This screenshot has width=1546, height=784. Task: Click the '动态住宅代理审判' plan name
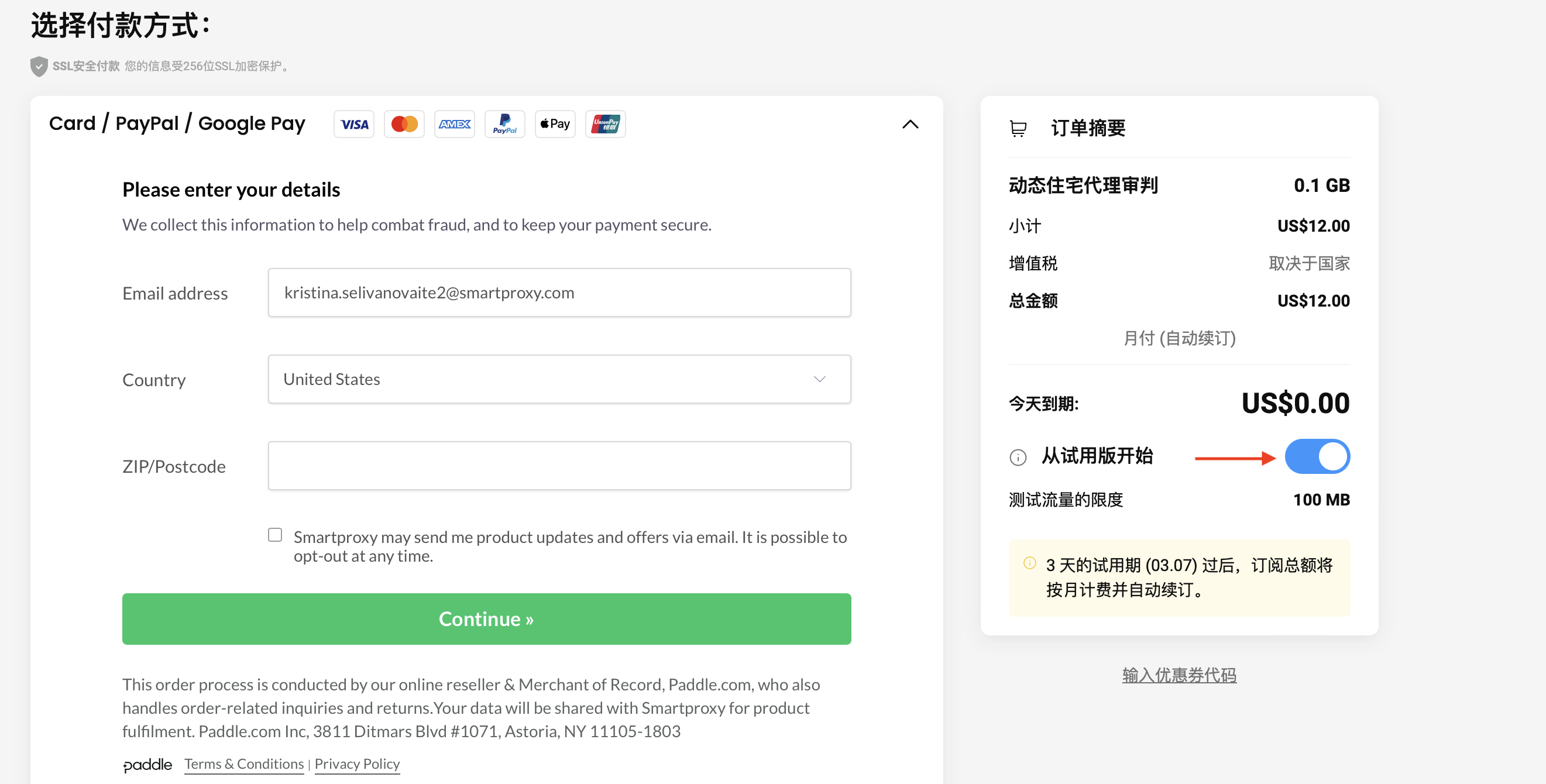coord(1083,185)
